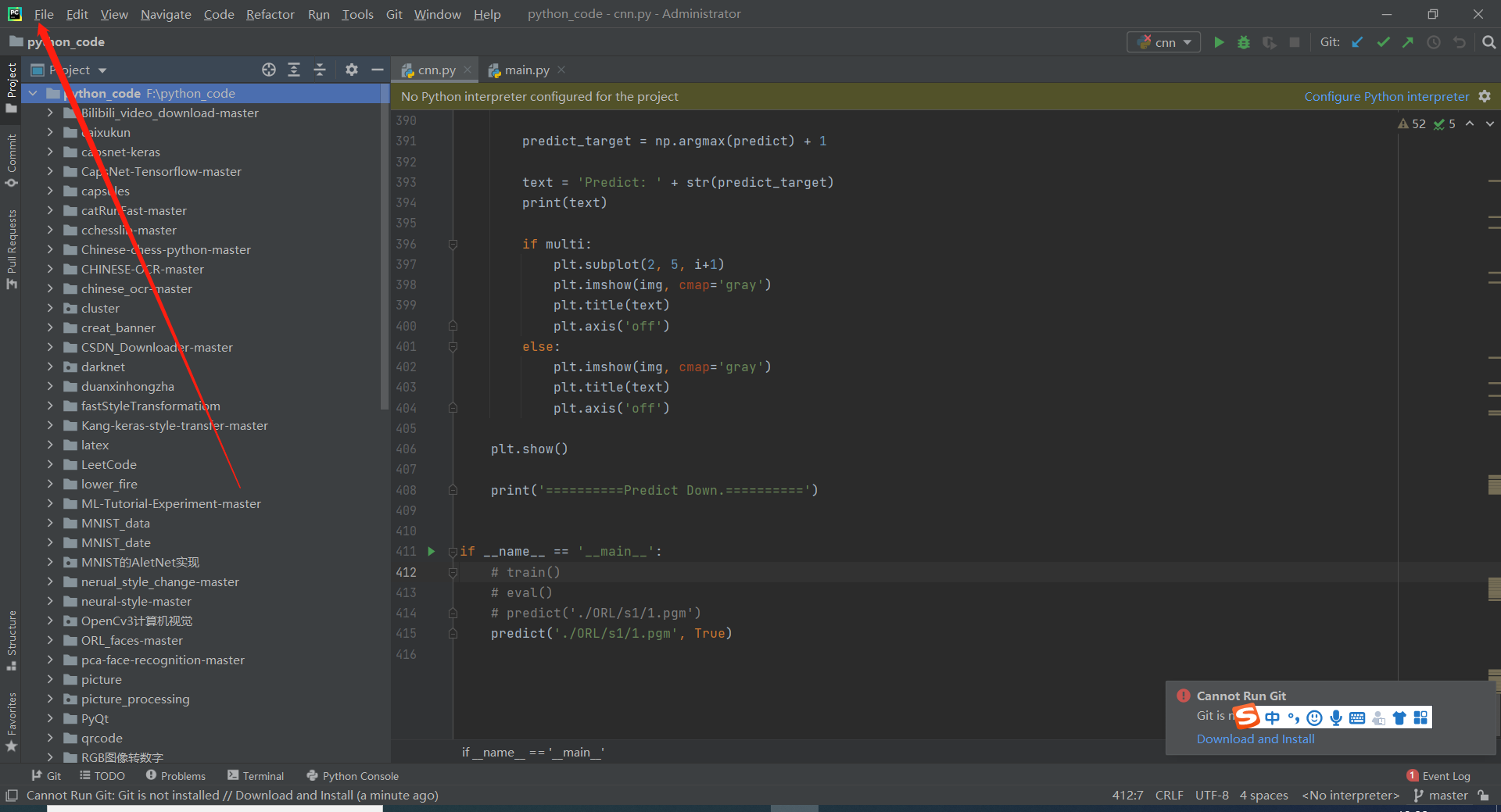
Task: Run cnn with coverage
Action: click(x=1270, y=42)
